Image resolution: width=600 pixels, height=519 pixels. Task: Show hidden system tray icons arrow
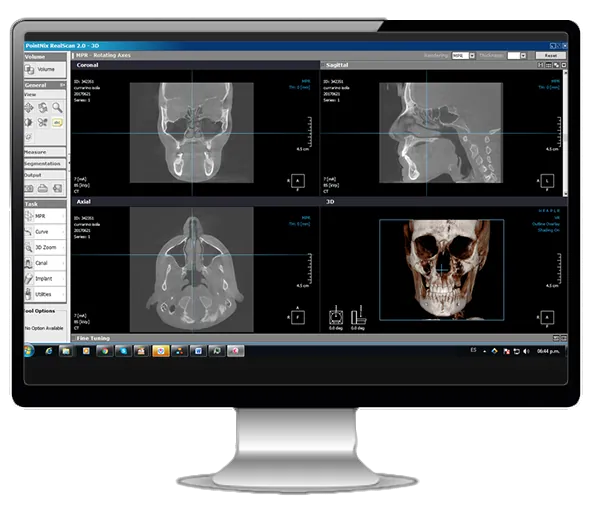coord(484,351)
